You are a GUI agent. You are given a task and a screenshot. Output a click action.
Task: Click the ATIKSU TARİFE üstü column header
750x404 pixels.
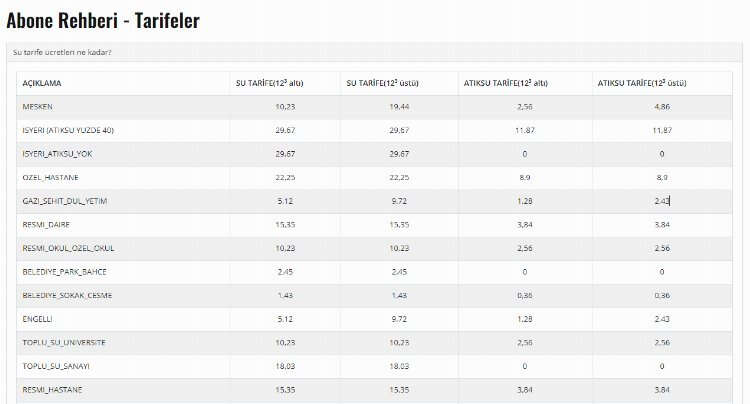point(642,83)
